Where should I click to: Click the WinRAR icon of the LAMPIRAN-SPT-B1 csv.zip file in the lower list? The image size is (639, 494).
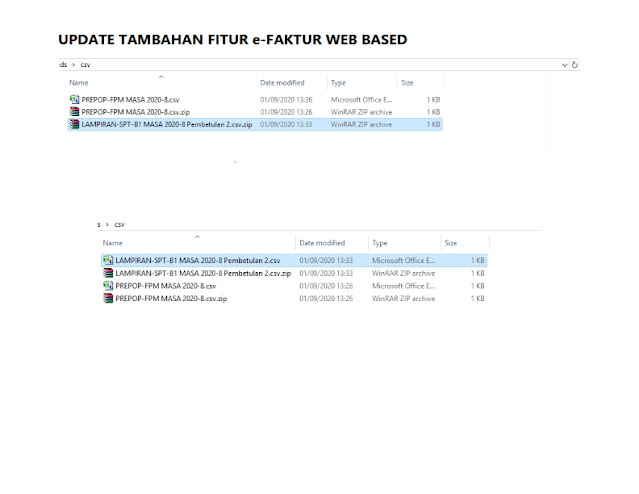(108, 273)
